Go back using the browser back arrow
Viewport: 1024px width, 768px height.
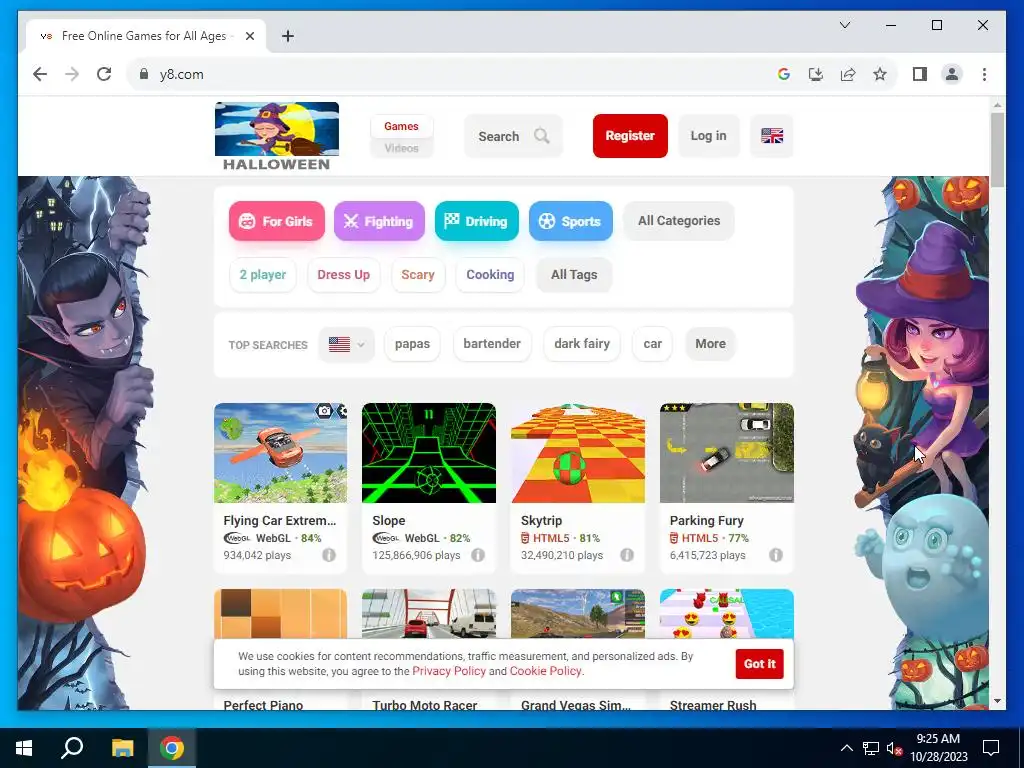coord(40,74)
